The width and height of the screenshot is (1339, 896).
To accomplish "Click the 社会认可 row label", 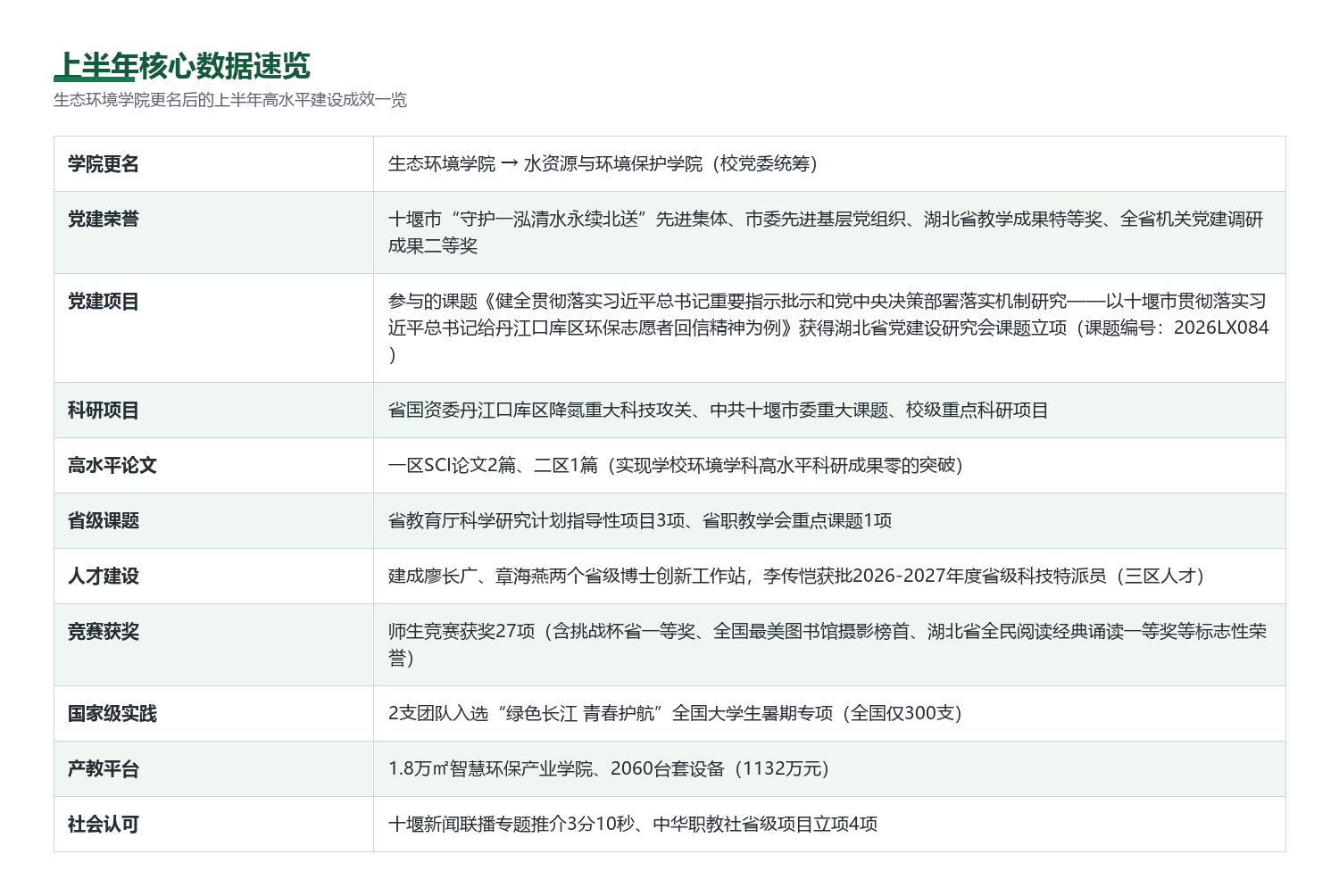I will [x=104, y=825].
